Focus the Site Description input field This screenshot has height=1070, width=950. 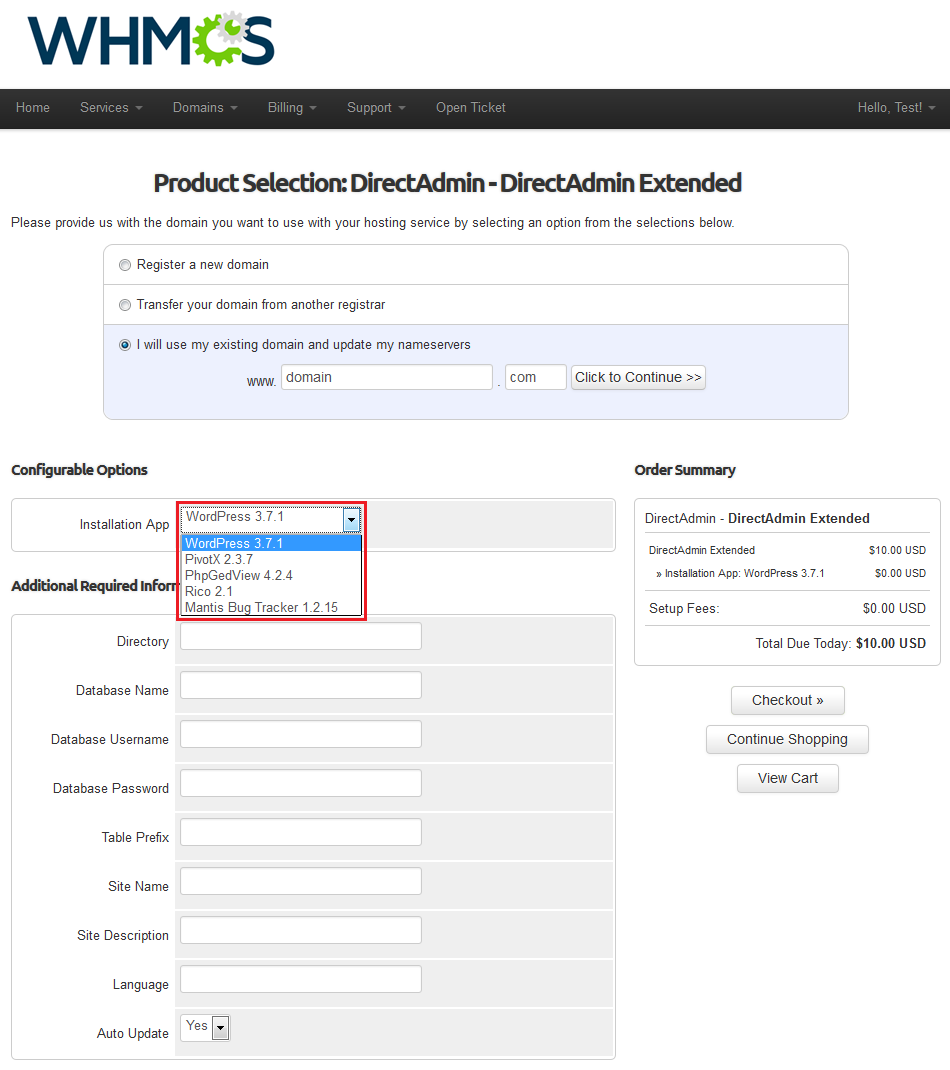click(301, 930)
